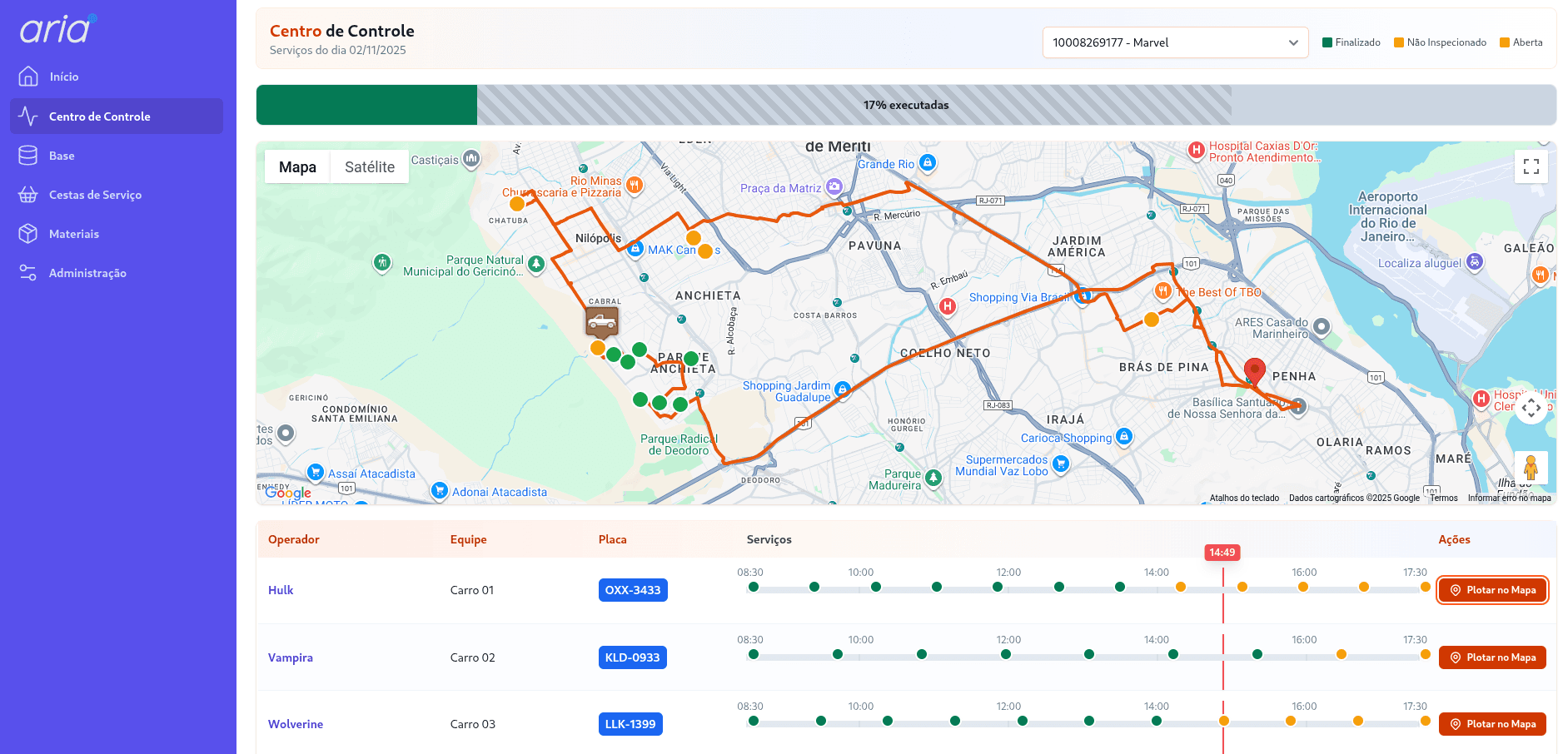
Task: Toggle fullscreen view of the map
Action: [x=1531, y=166]
